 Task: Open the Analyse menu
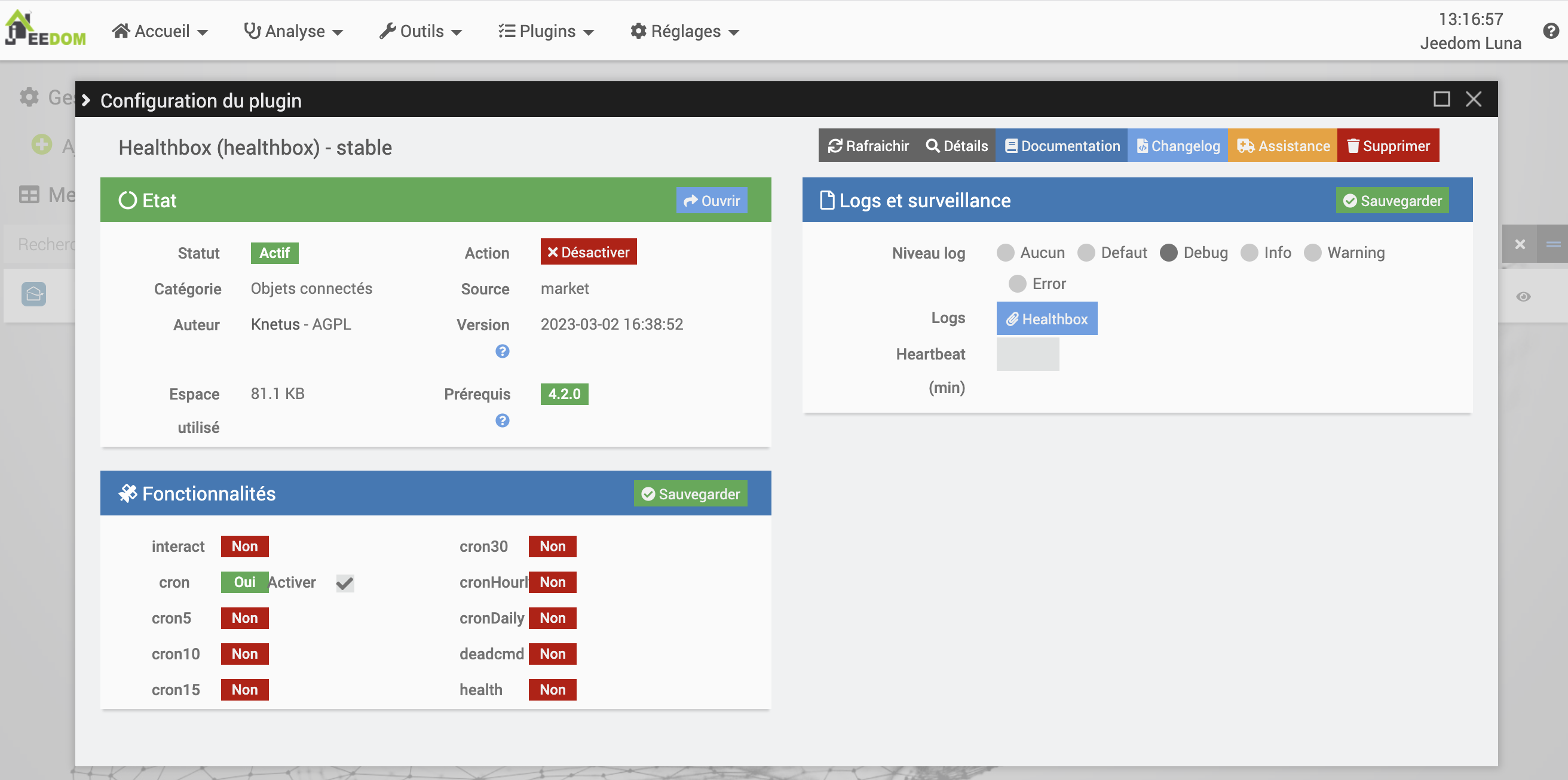[293, 31]
